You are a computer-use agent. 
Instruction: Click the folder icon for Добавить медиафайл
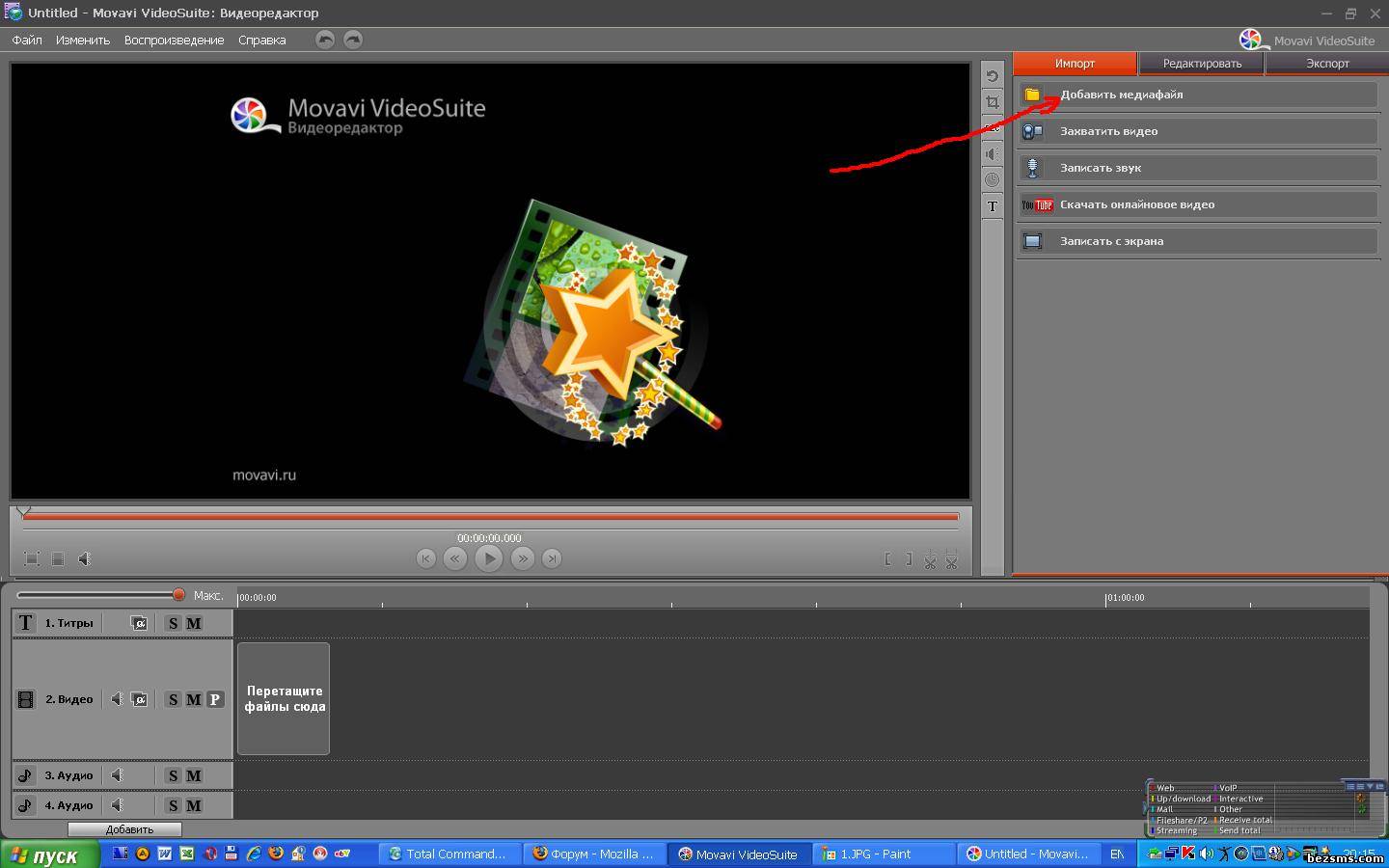tap(1032, 95)
